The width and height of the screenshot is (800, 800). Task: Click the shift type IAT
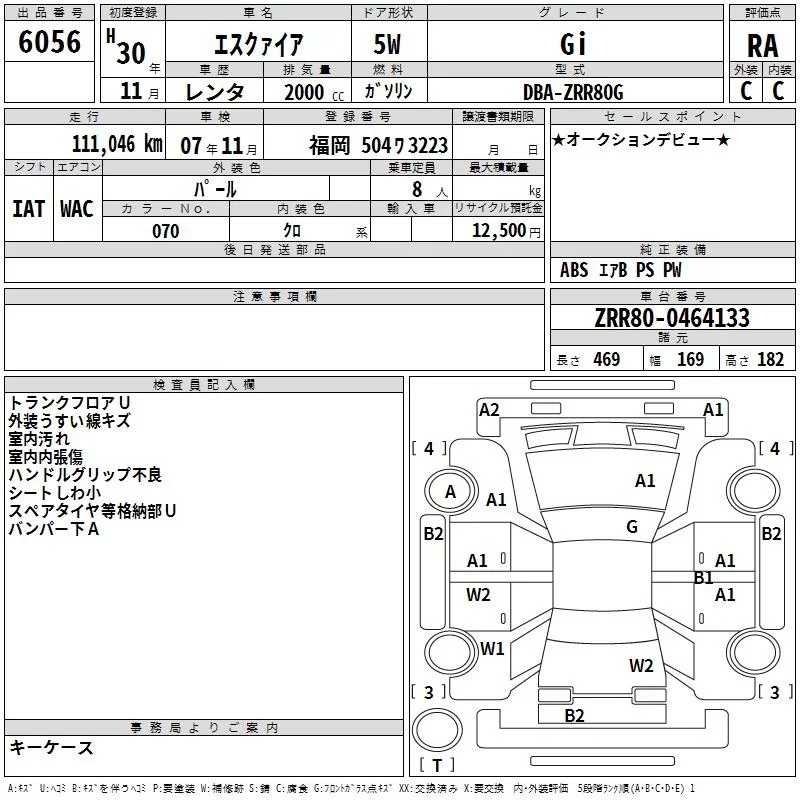pyautogui.click(x=28, y=209)
